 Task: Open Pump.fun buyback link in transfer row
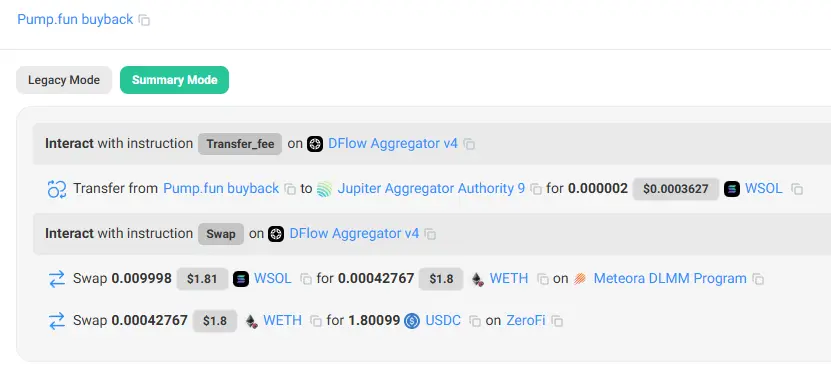pos(221,189)
